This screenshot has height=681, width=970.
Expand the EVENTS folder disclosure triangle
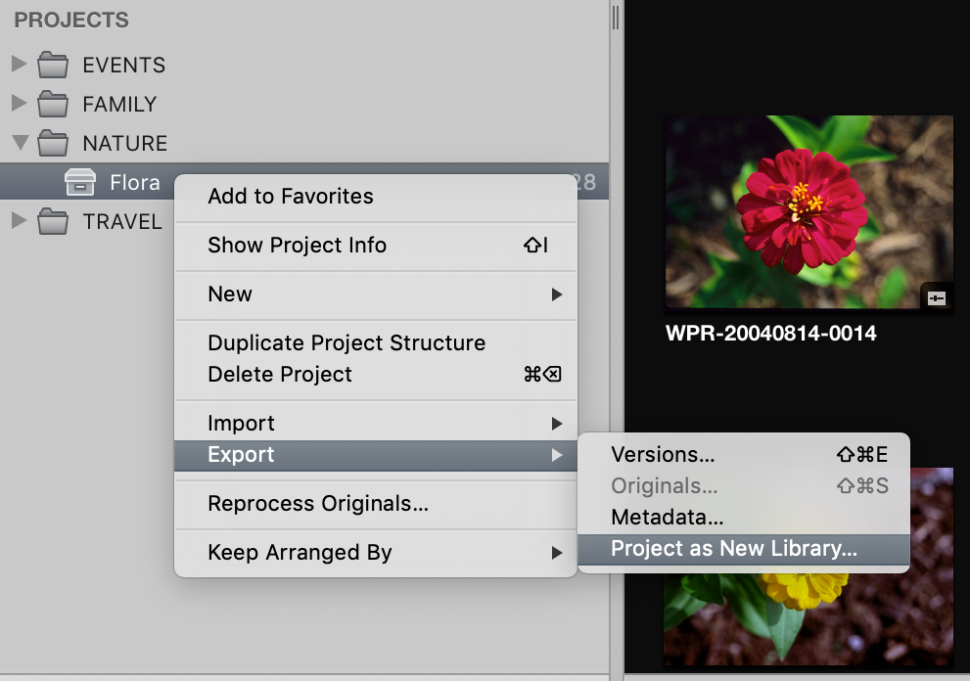click(x=18, y=66)
